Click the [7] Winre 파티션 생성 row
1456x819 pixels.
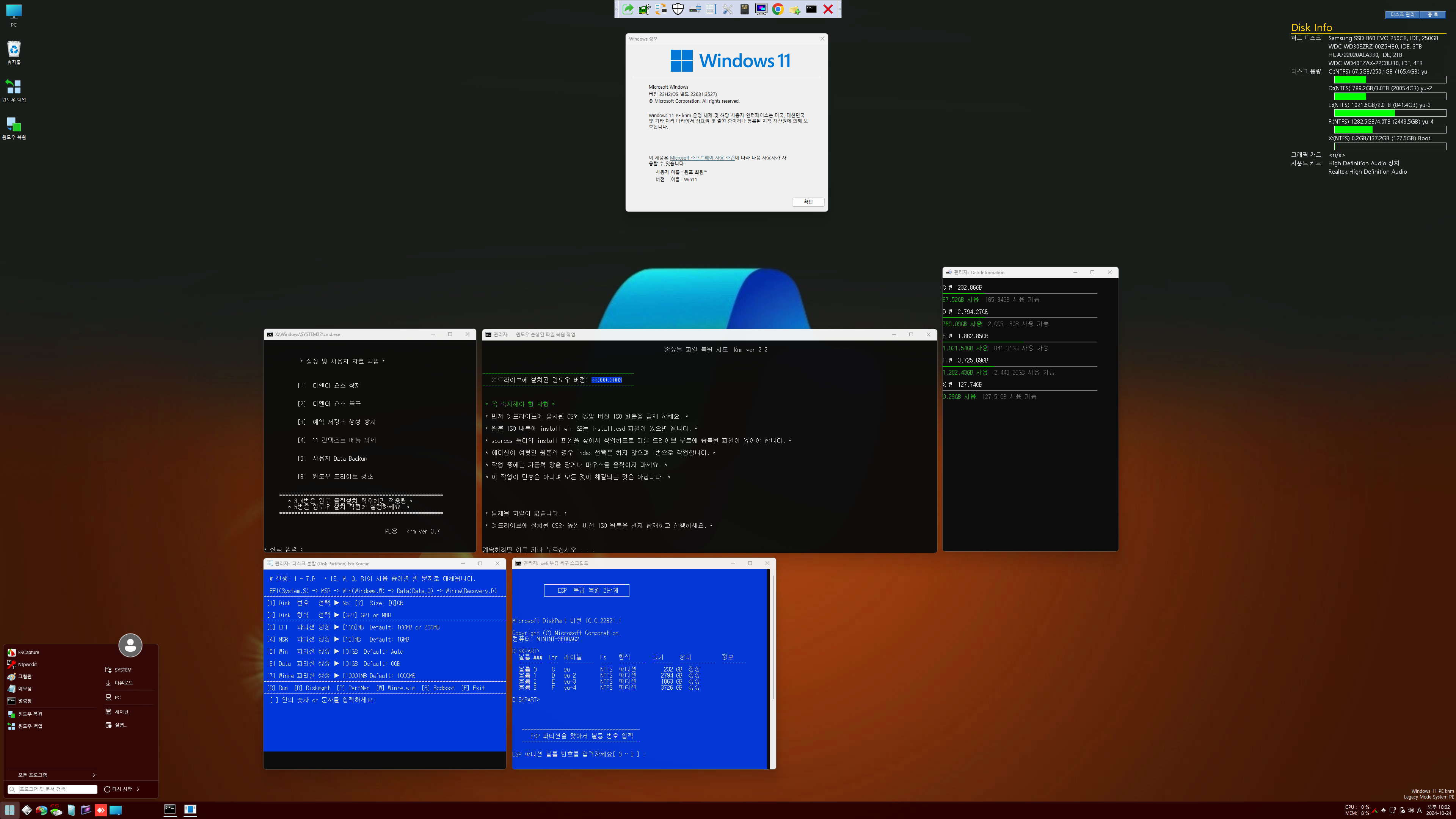pos(341,675)
